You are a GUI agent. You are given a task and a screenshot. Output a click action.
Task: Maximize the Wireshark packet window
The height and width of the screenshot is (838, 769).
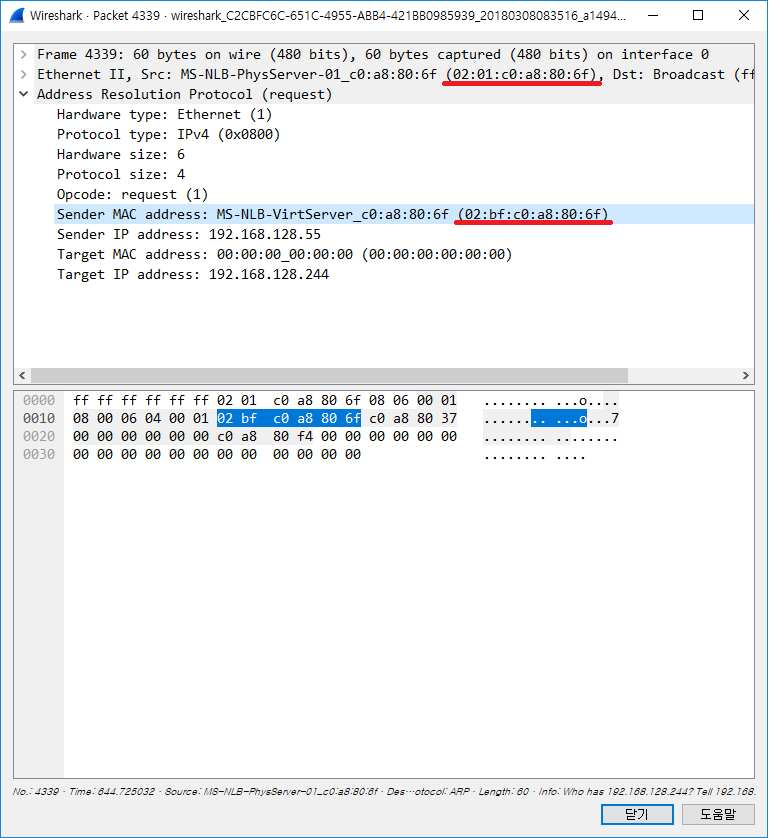pyautogui.click(x=698, y=15)
